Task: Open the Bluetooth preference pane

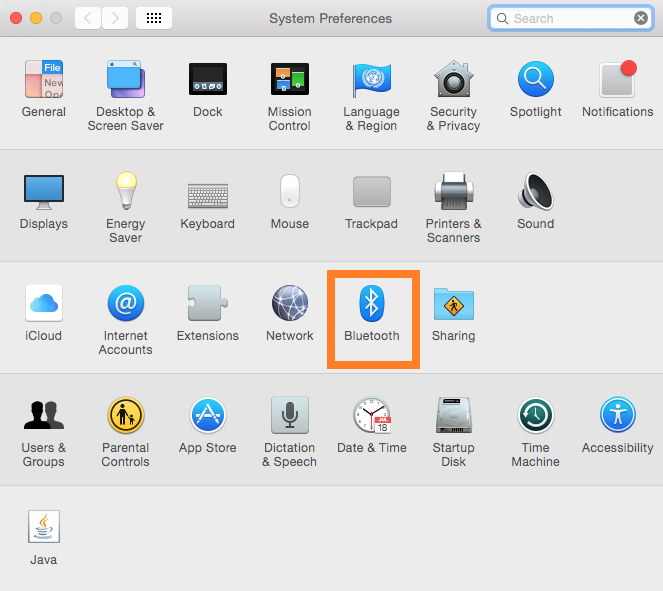Action: coord(372,304)
